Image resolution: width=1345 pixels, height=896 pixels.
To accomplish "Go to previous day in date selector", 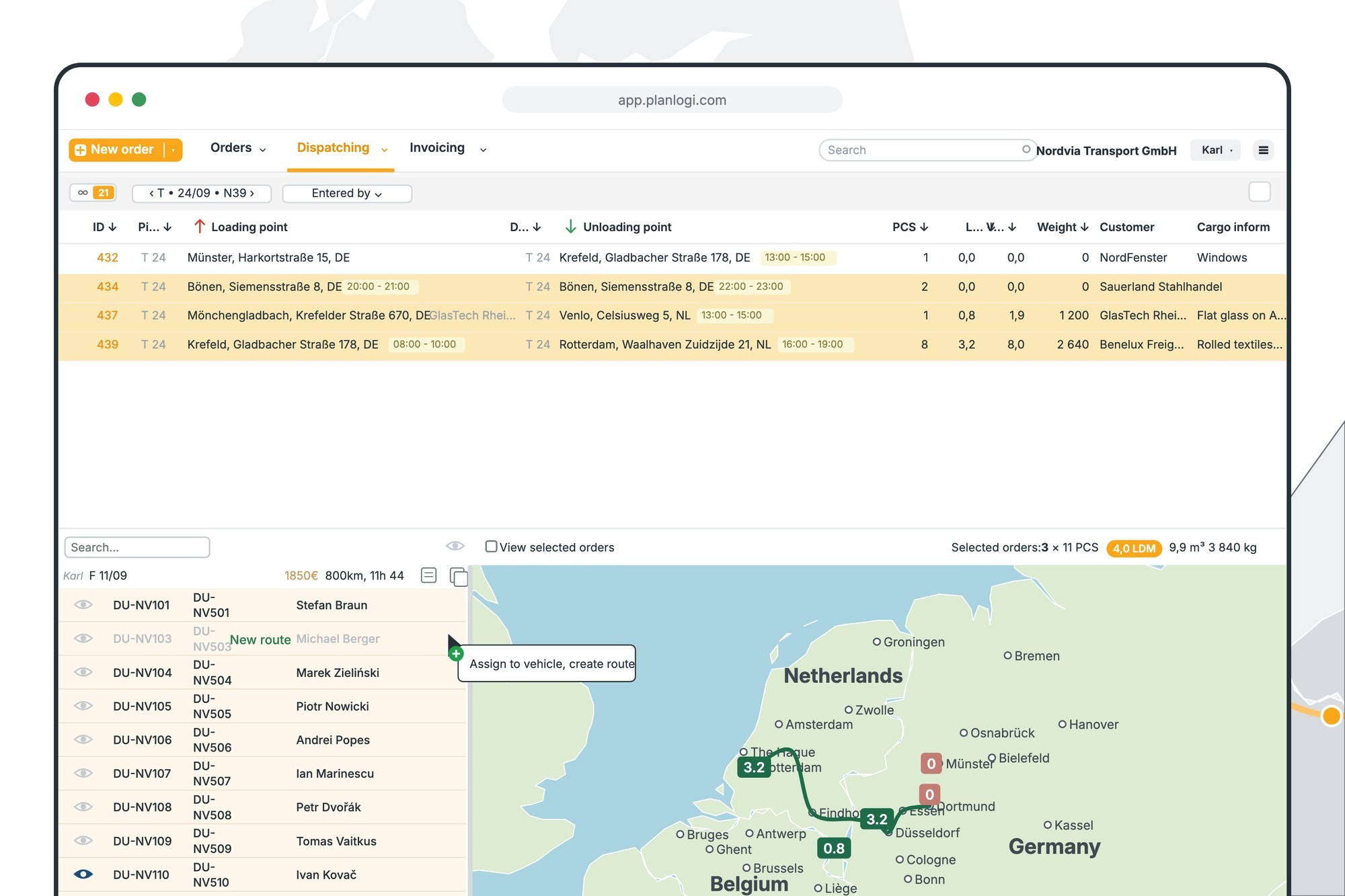I will point(151,193).
